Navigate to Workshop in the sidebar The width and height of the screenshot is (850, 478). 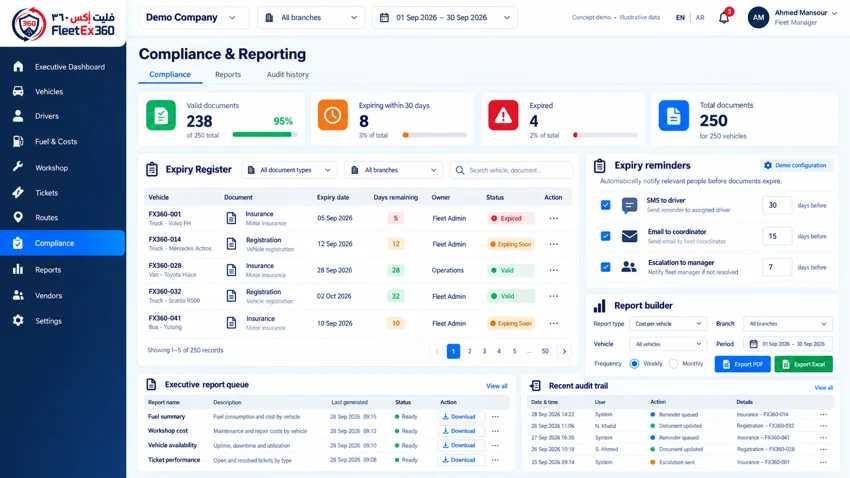coord(63,167)
